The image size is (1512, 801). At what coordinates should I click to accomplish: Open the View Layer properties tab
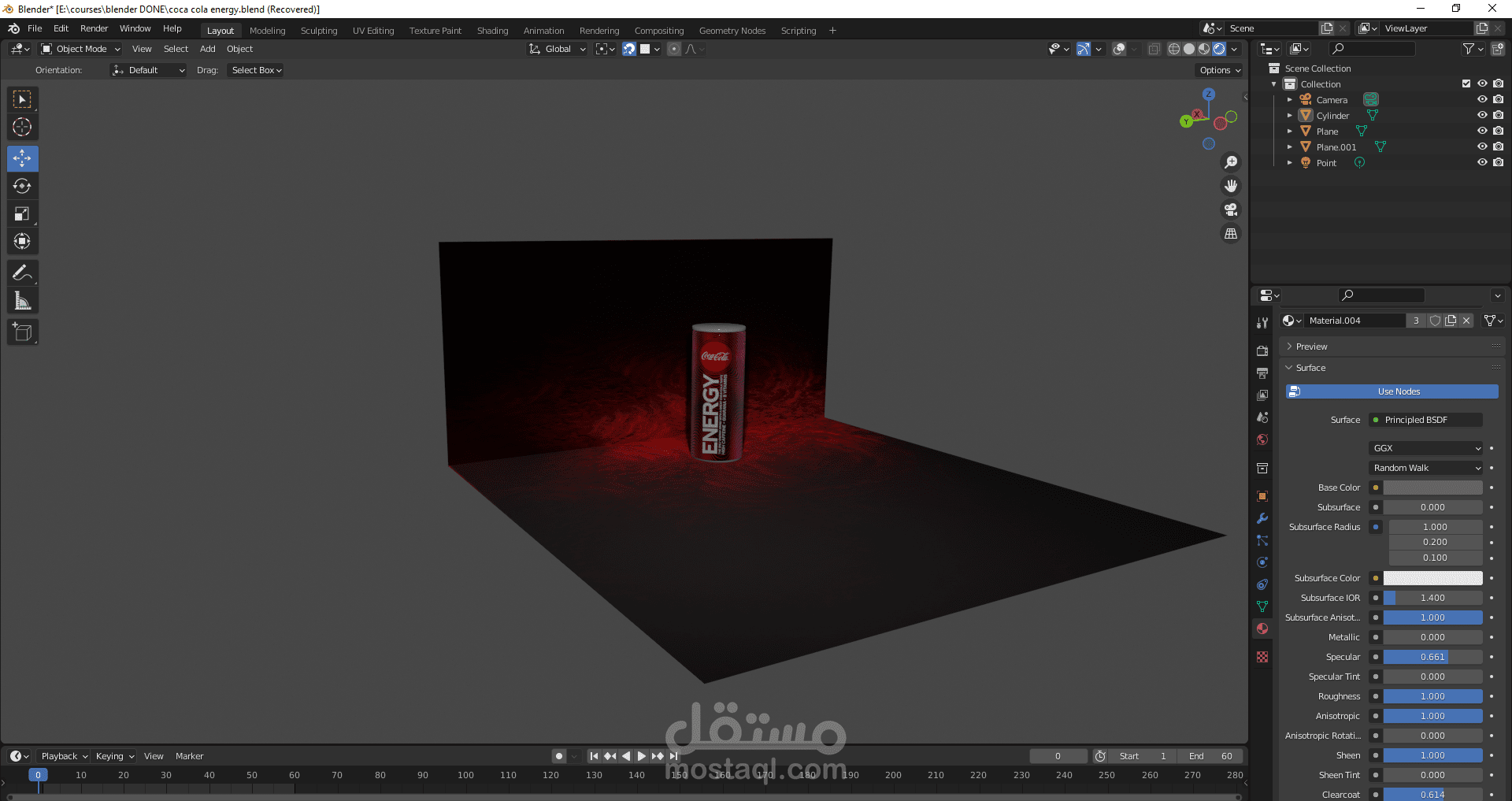(1262, 395)
